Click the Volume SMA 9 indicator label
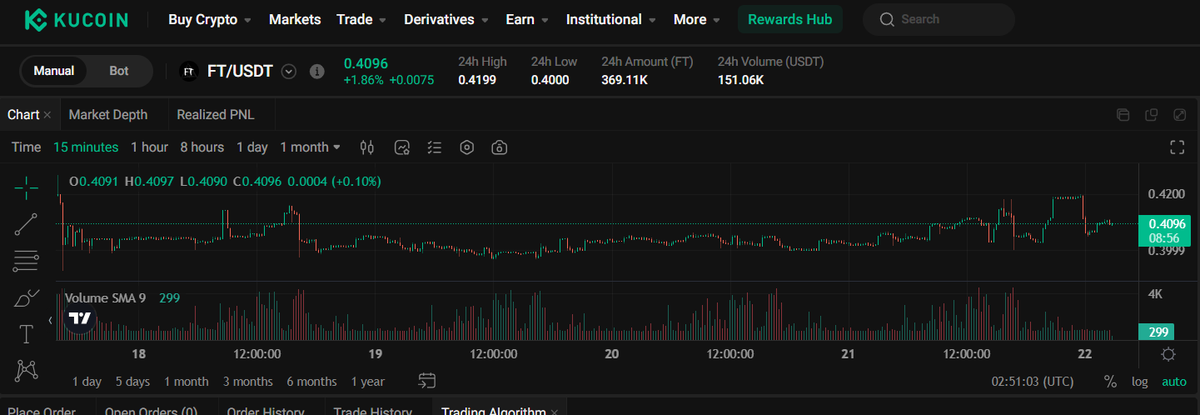Screen dimensions: 1200x415 (x=105, y=297)
